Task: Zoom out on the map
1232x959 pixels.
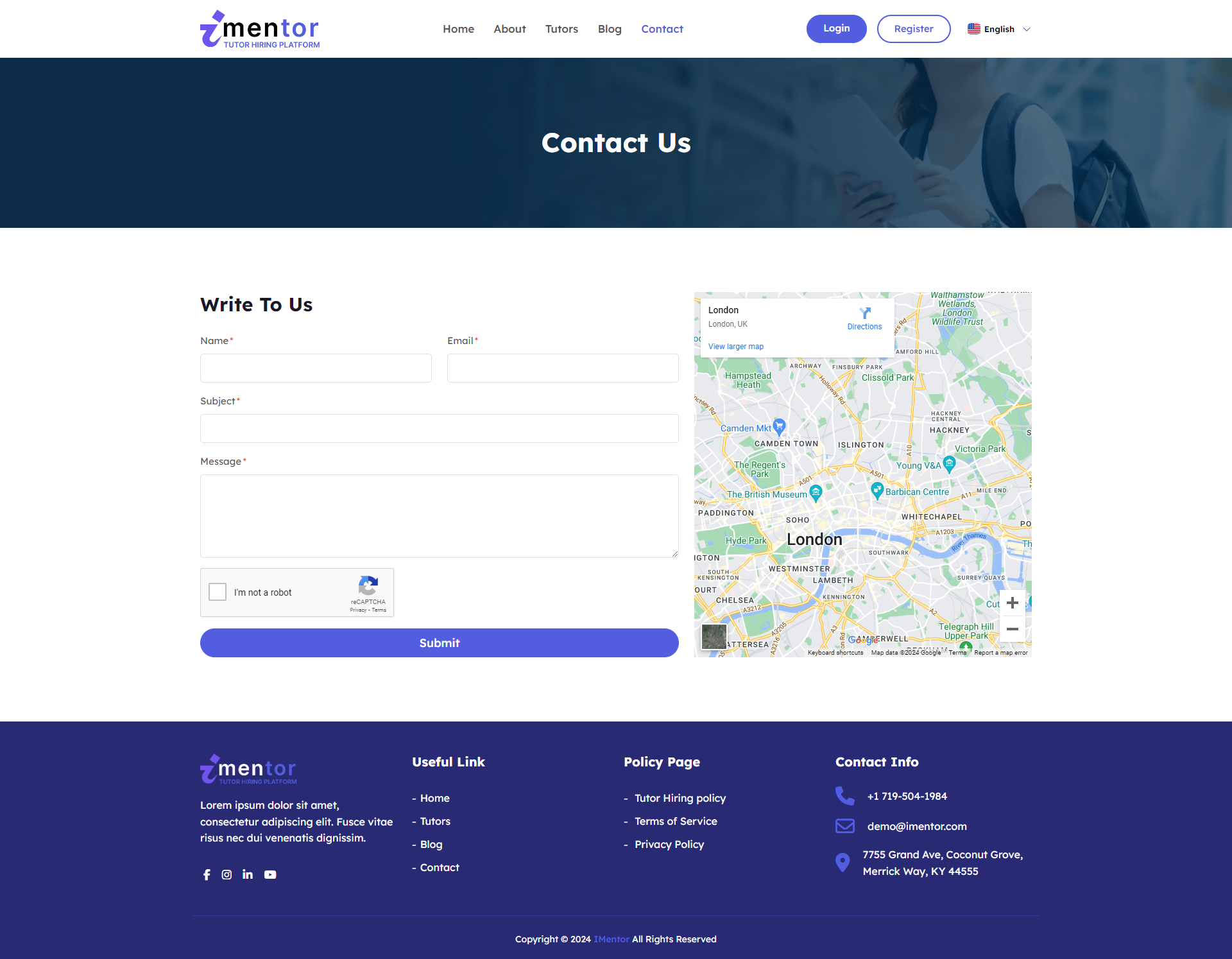Action: click(x=1013, y=630)
